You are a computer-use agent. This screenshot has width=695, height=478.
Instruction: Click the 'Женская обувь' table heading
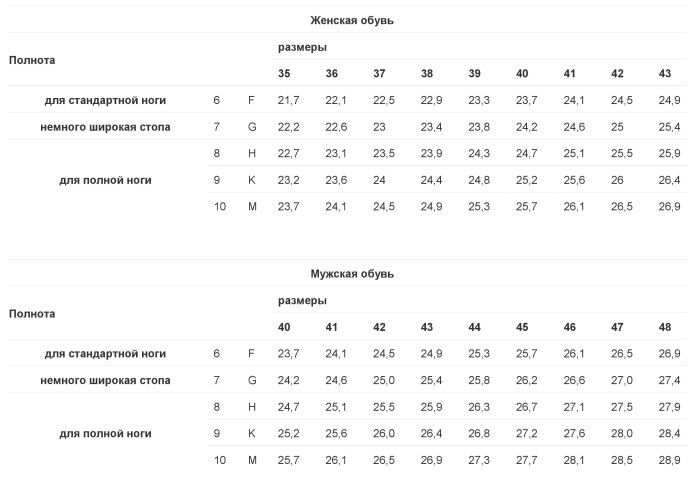click(x=351, y=20)
